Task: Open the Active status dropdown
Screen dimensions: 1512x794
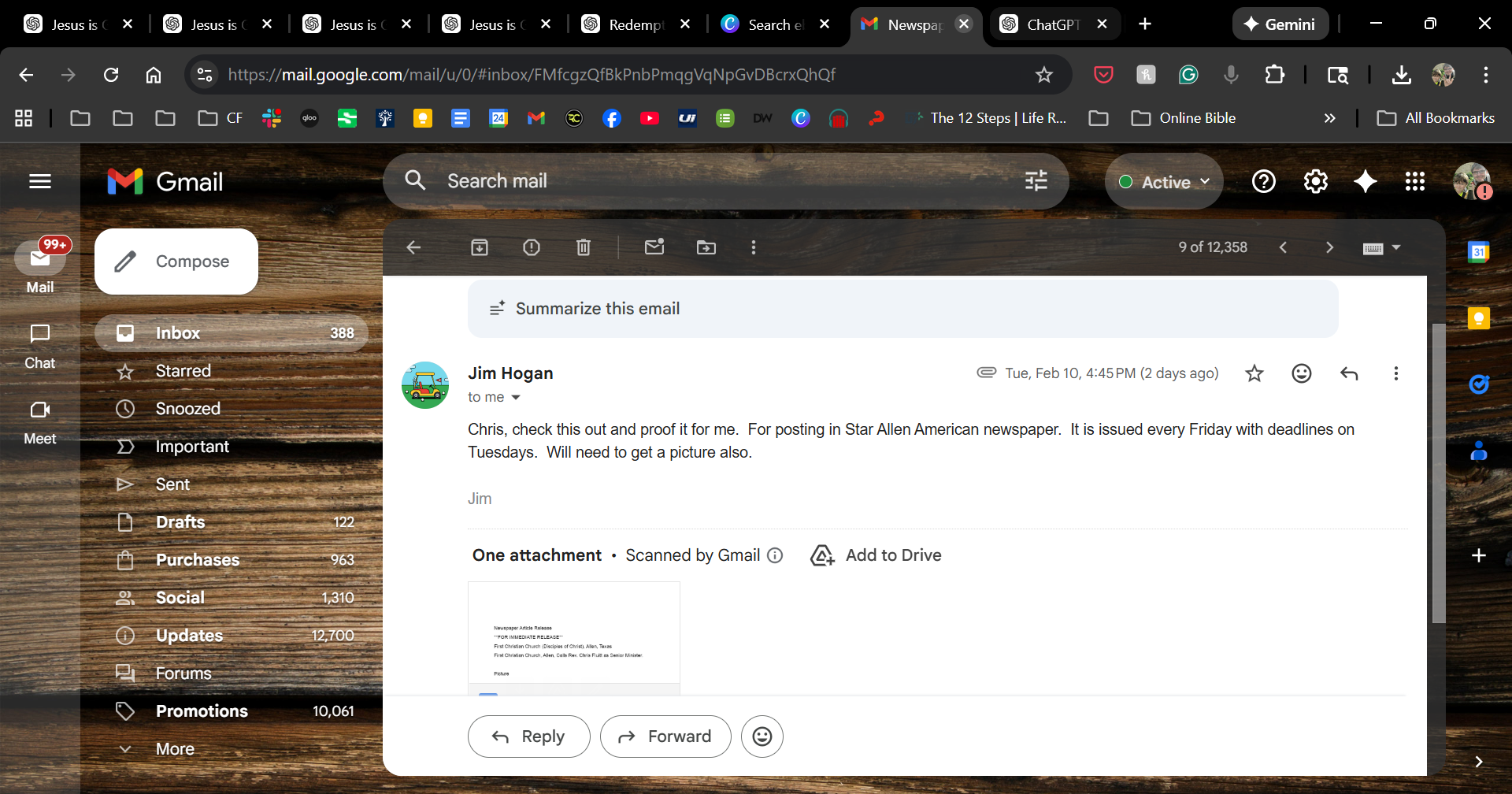Action: (1164, 182)
